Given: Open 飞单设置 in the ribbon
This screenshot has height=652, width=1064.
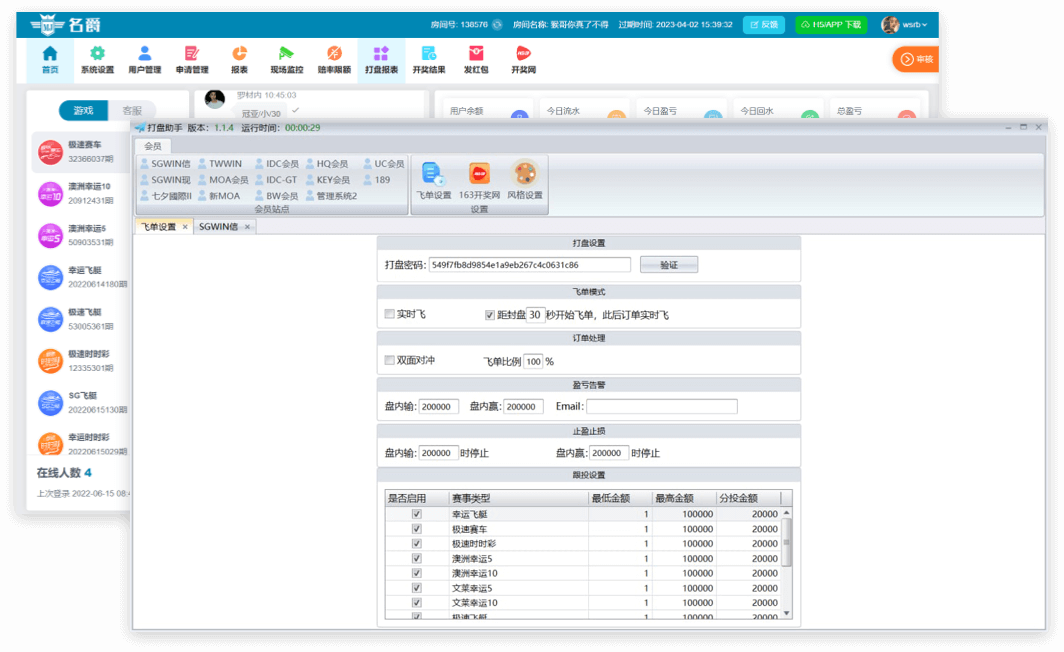Looking at the screenshot, I should 433,180.
